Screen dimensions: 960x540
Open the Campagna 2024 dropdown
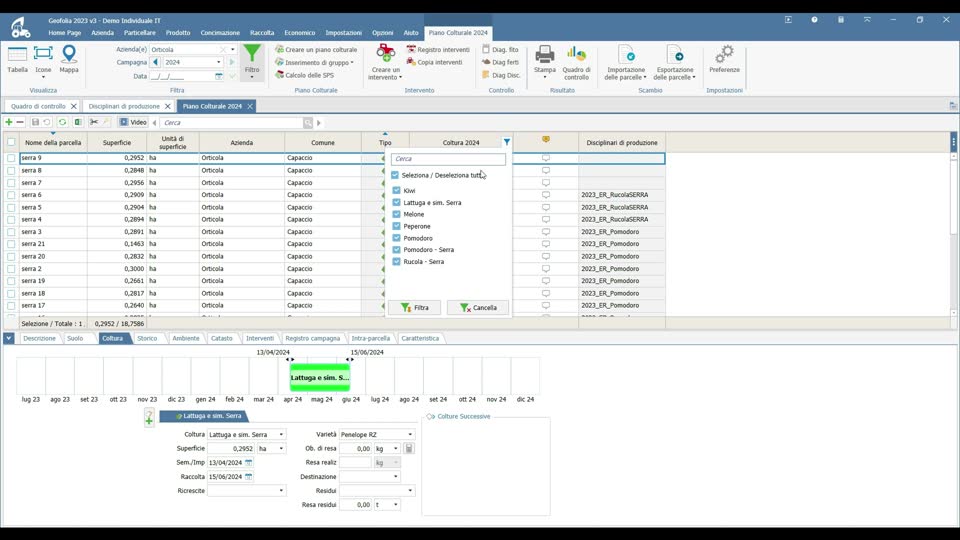219,62
